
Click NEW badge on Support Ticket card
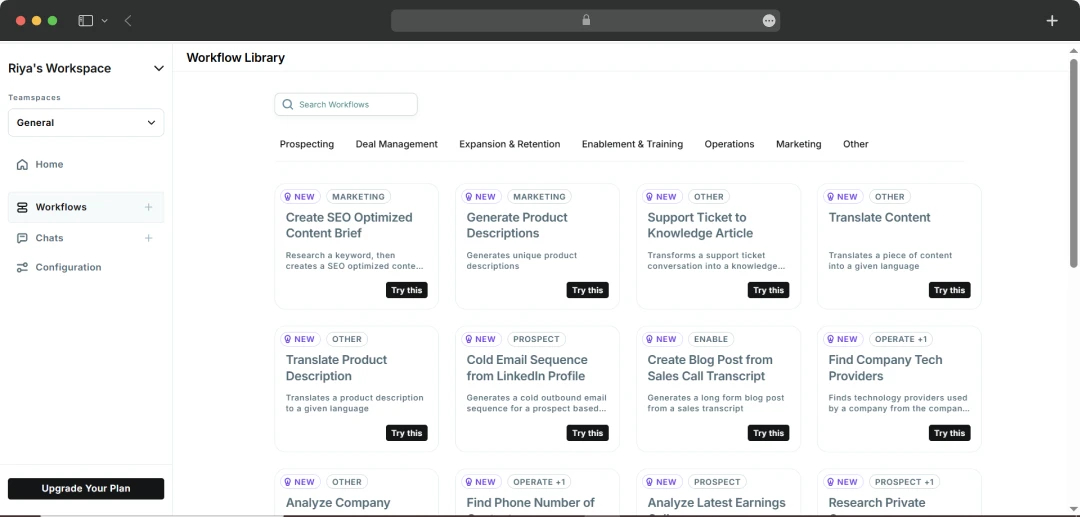point(661,197)
